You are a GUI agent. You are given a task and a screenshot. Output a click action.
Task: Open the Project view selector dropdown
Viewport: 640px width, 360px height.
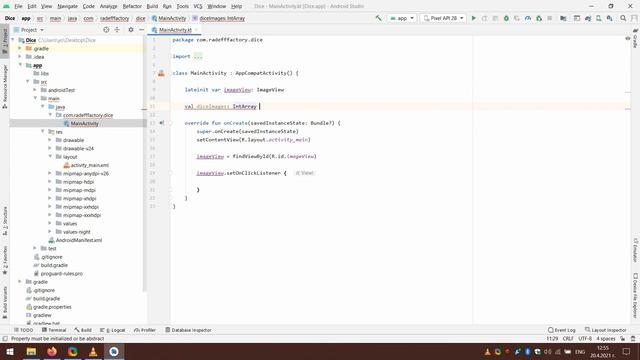29,30
